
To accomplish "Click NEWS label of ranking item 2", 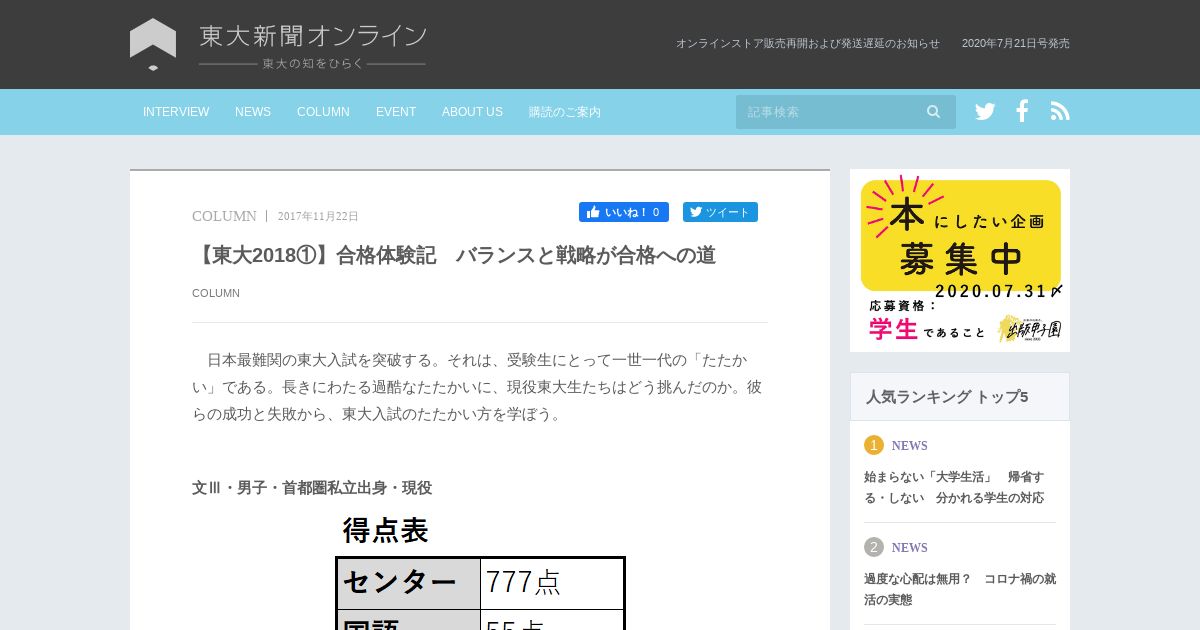I will coord(910,548).
